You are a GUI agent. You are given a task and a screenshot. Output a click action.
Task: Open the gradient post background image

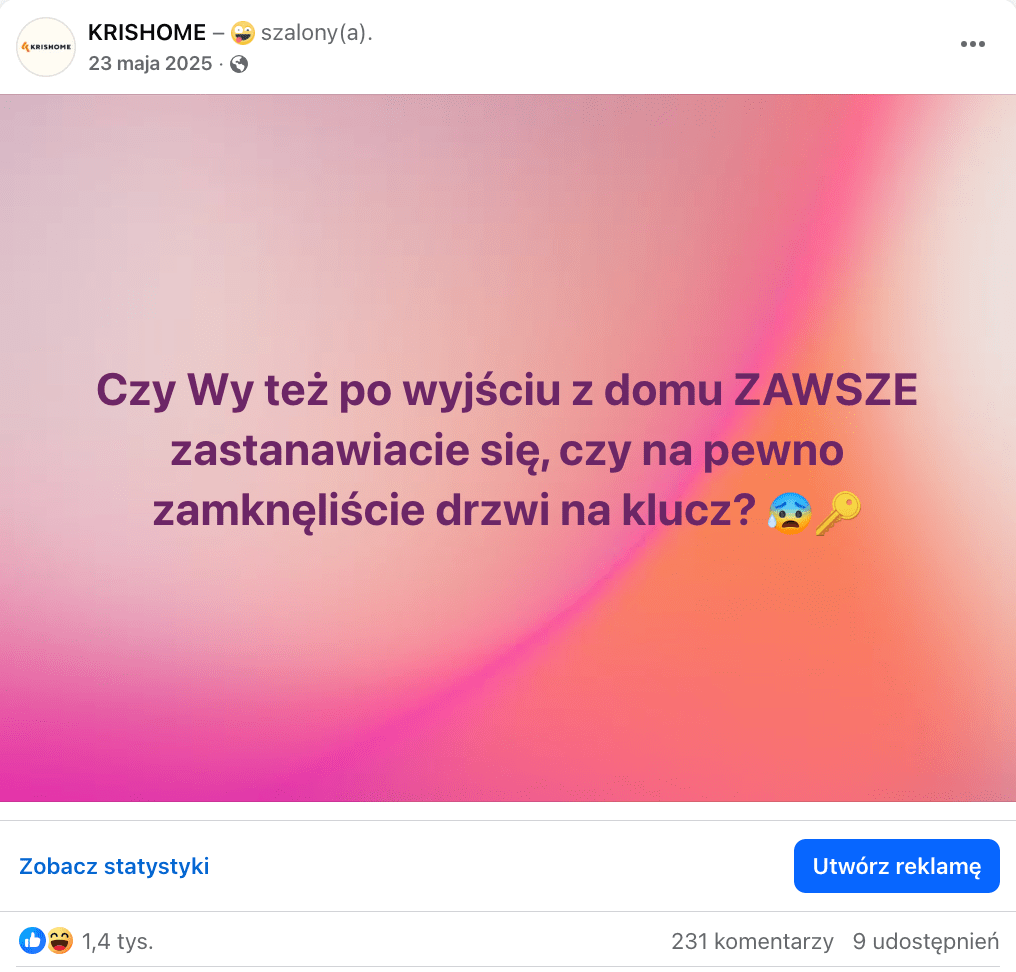pos(508,448)
